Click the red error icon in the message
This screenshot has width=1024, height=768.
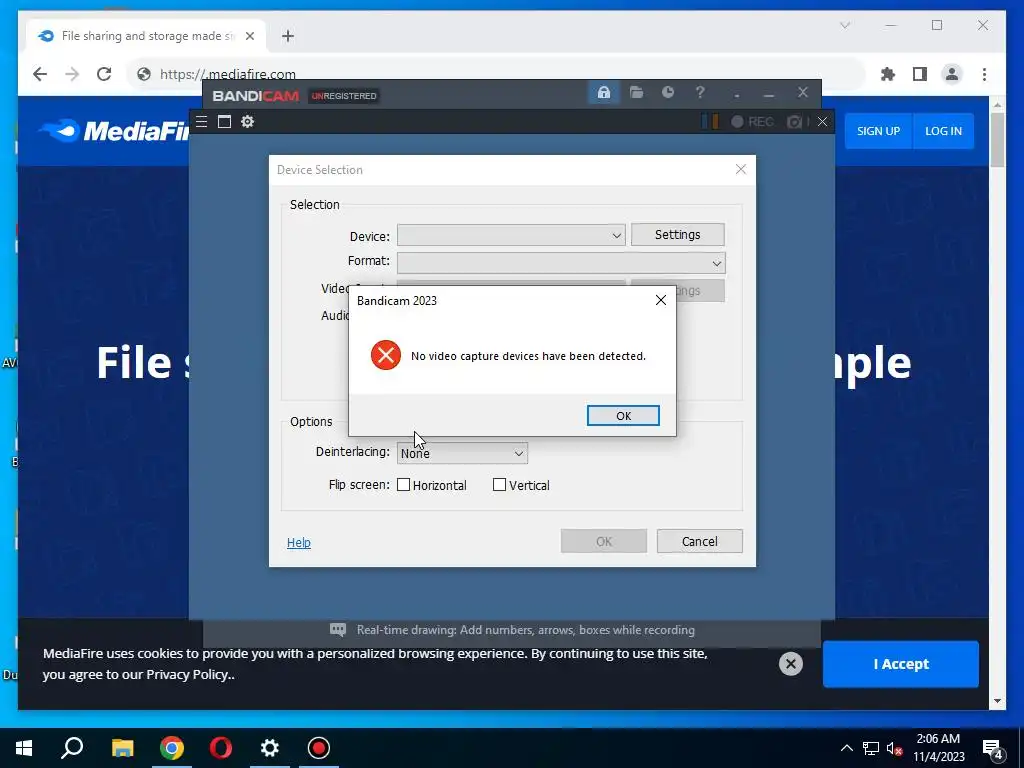(386, 355)
